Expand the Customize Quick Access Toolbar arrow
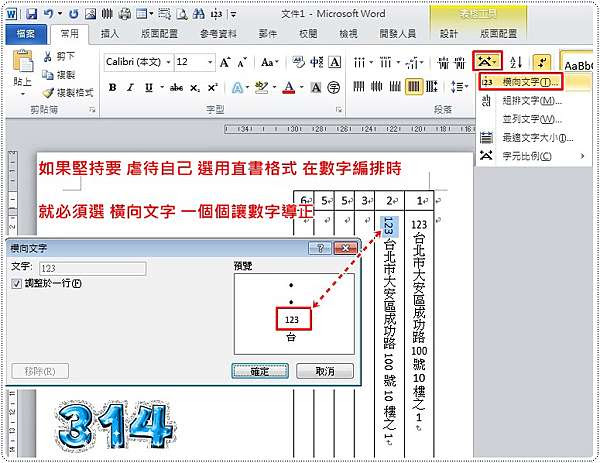This screenshot has height=463, width=600. pos(233,15)
